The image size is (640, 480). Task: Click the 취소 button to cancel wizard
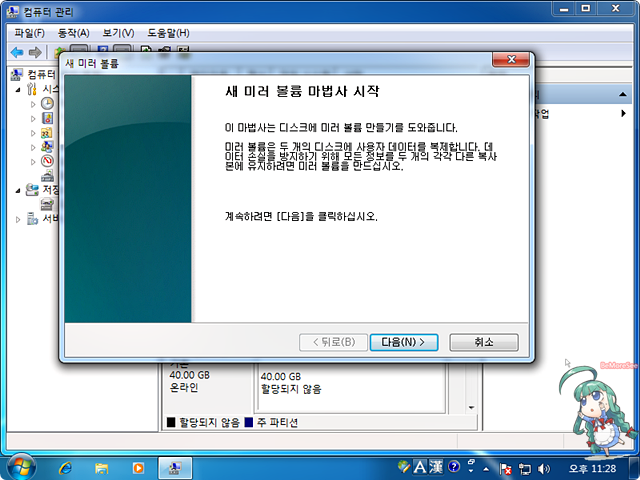[x=484, y=342]
